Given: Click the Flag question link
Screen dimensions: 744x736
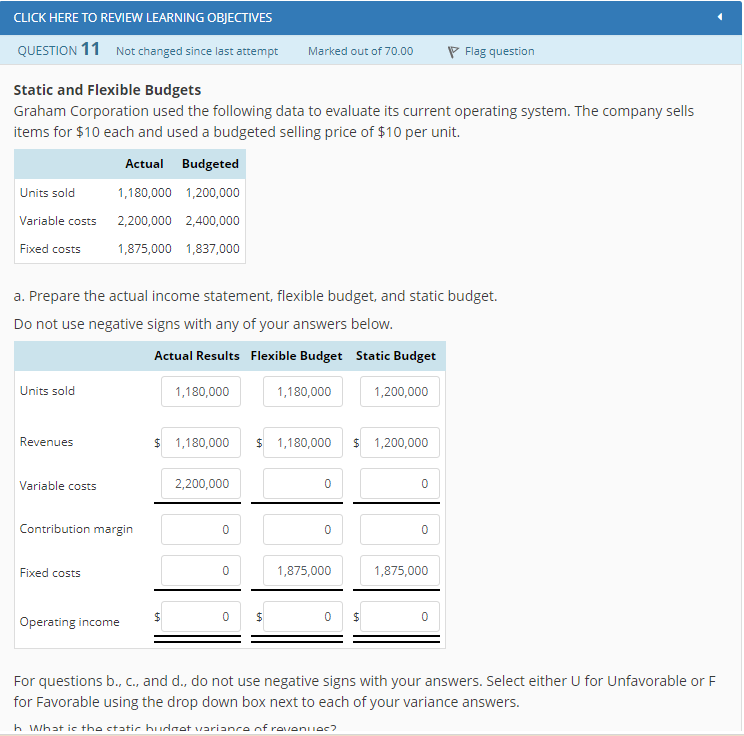Looking at the screenshot, I should coord(499,51).
